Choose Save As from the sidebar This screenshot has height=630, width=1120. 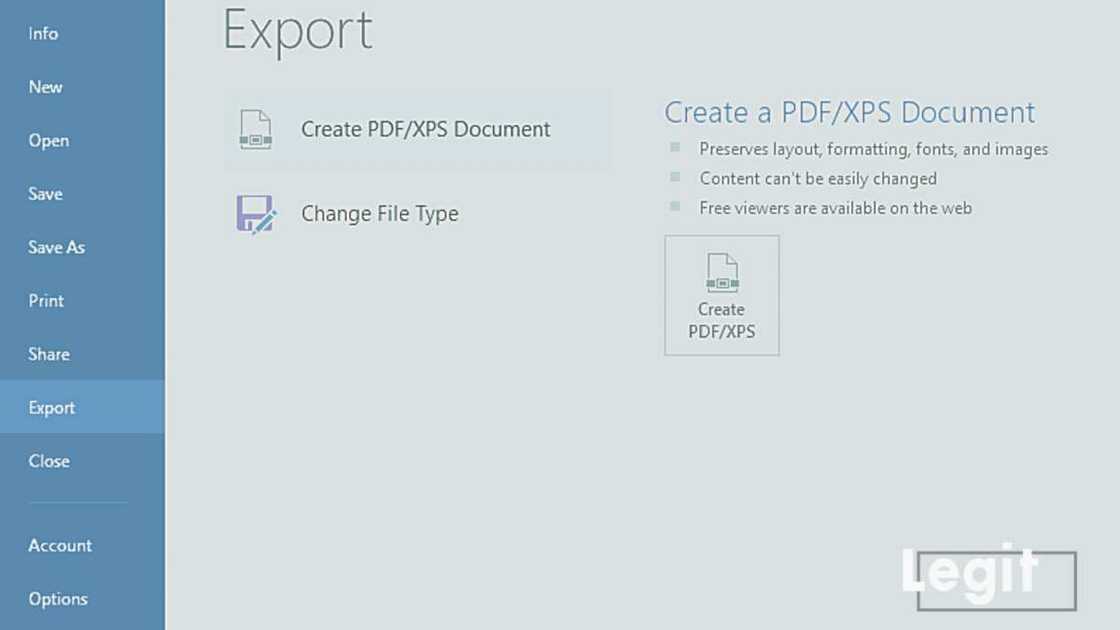tap(56, 247)
